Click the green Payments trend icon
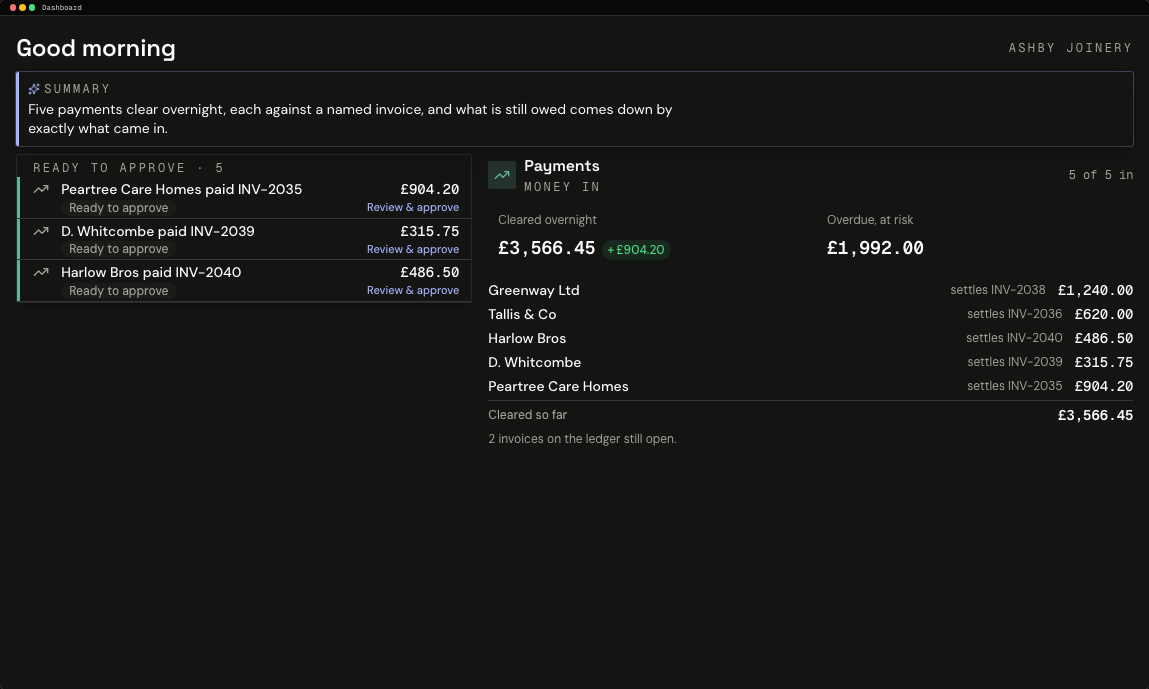 tap(502, 175)
